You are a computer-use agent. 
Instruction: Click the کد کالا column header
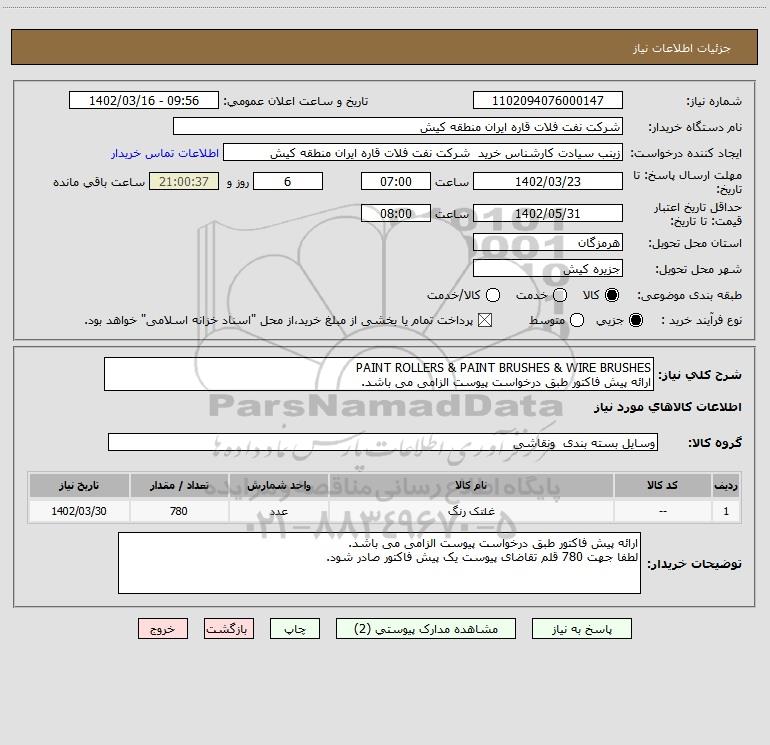662,486
